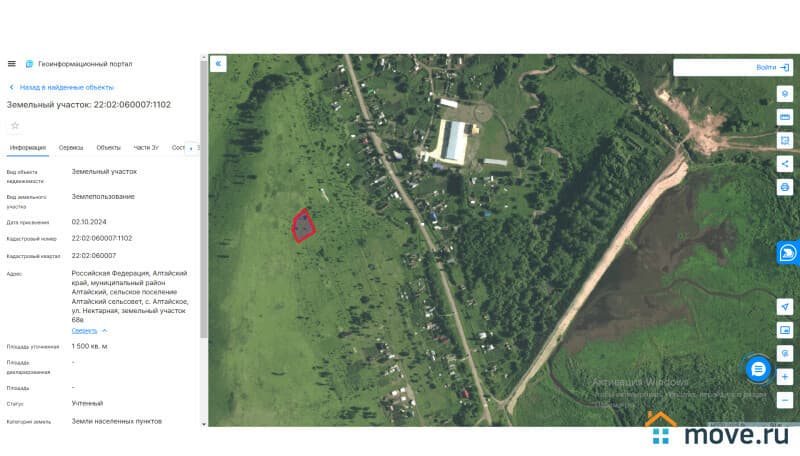800x456 pixels.
Task: Click Войти login button
Action: (x=772, y=67)
